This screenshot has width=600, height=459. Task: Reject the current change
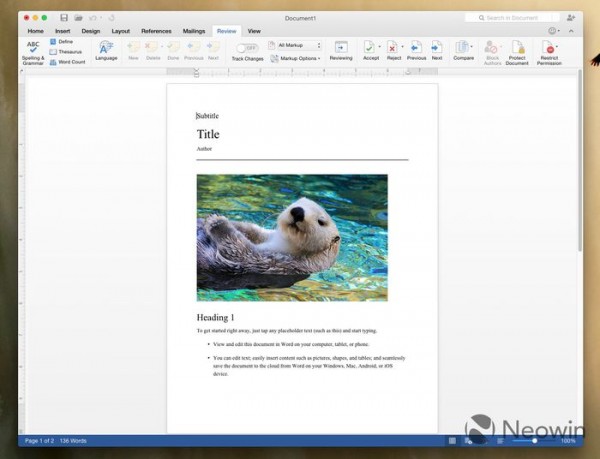pos(393,50)
